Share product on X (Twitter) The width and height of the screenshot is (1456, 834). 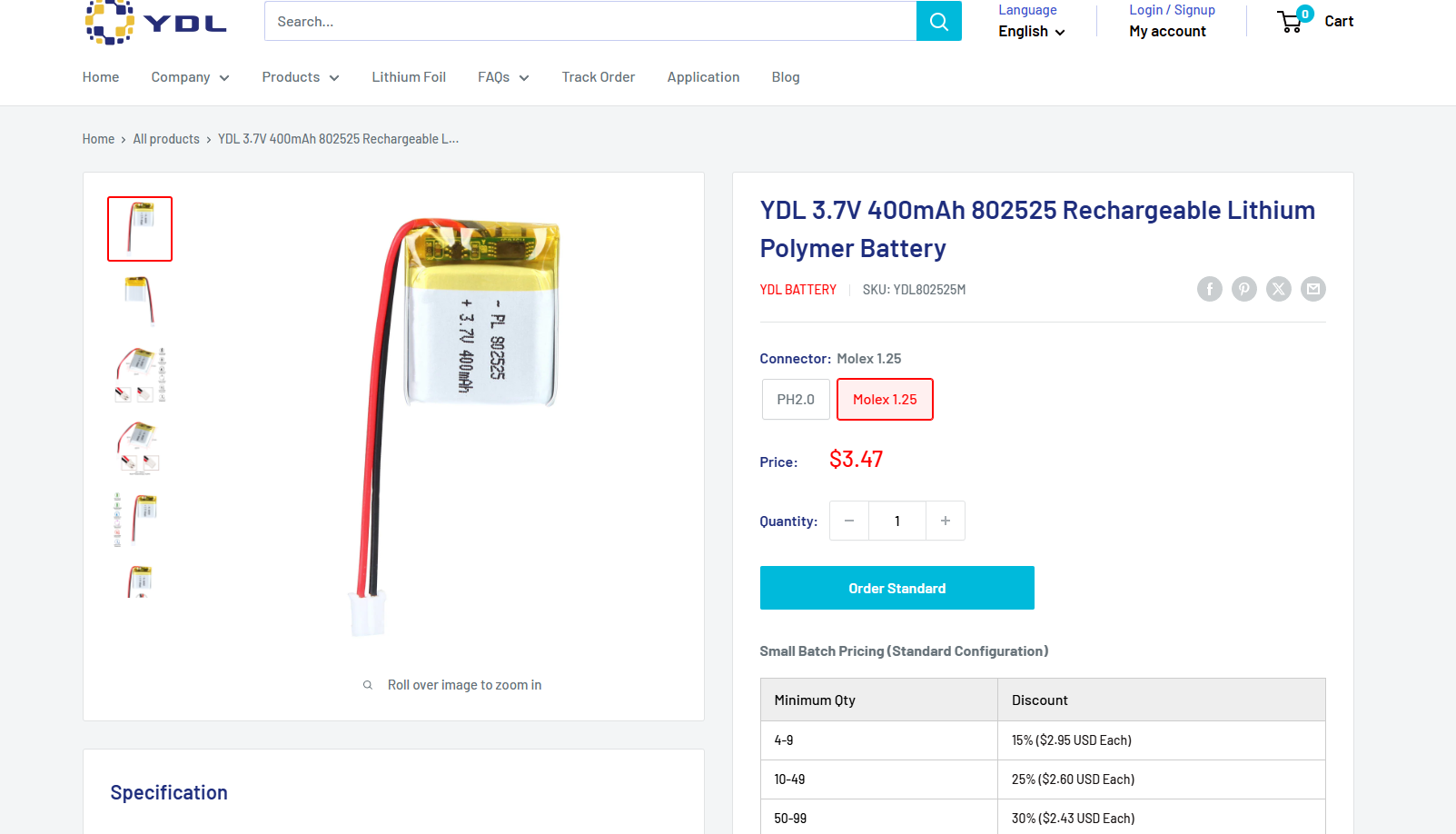pos(1279,289)
